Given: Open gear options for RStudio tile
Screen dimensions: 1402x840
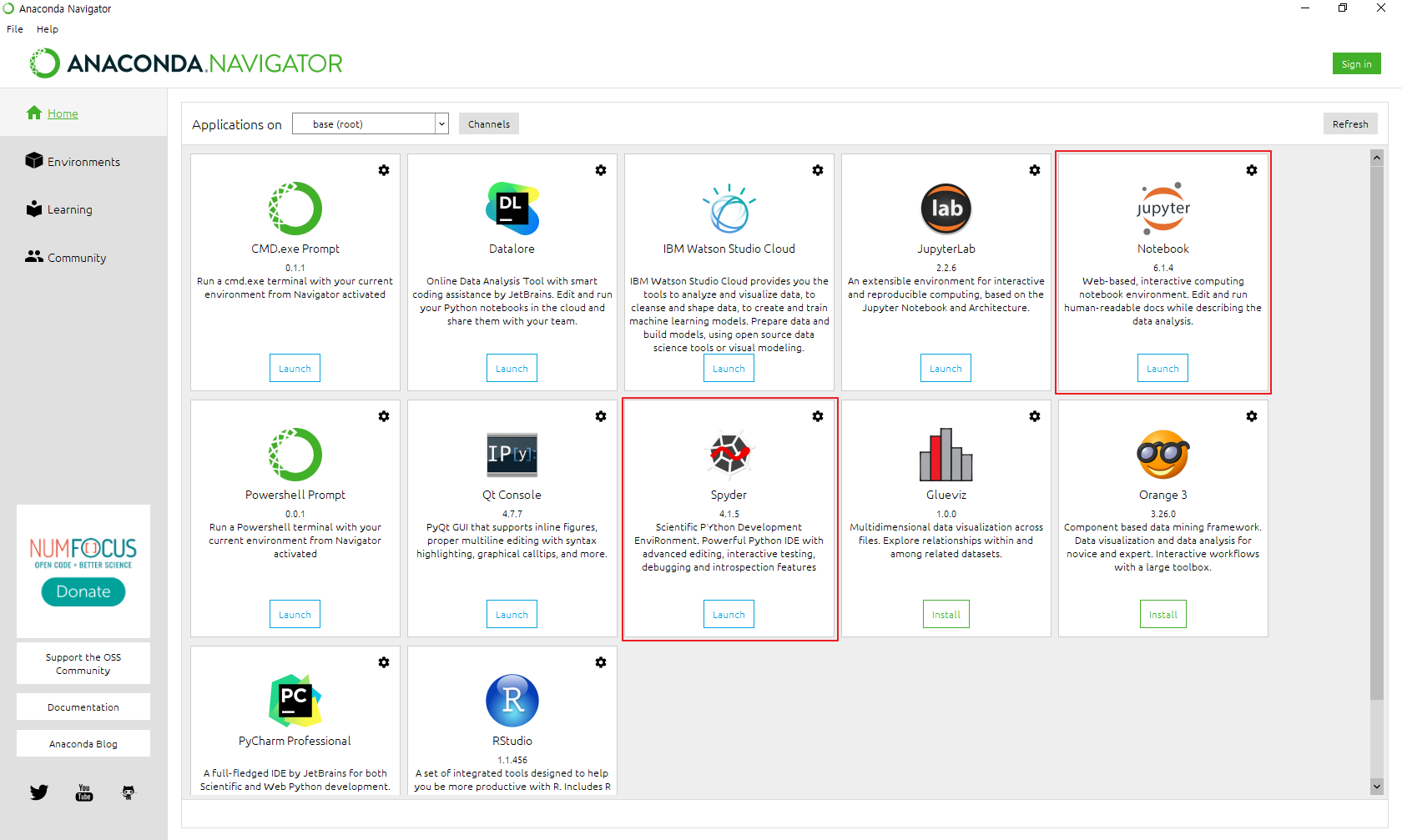Looking at the screenshot, I should point(601,662).
